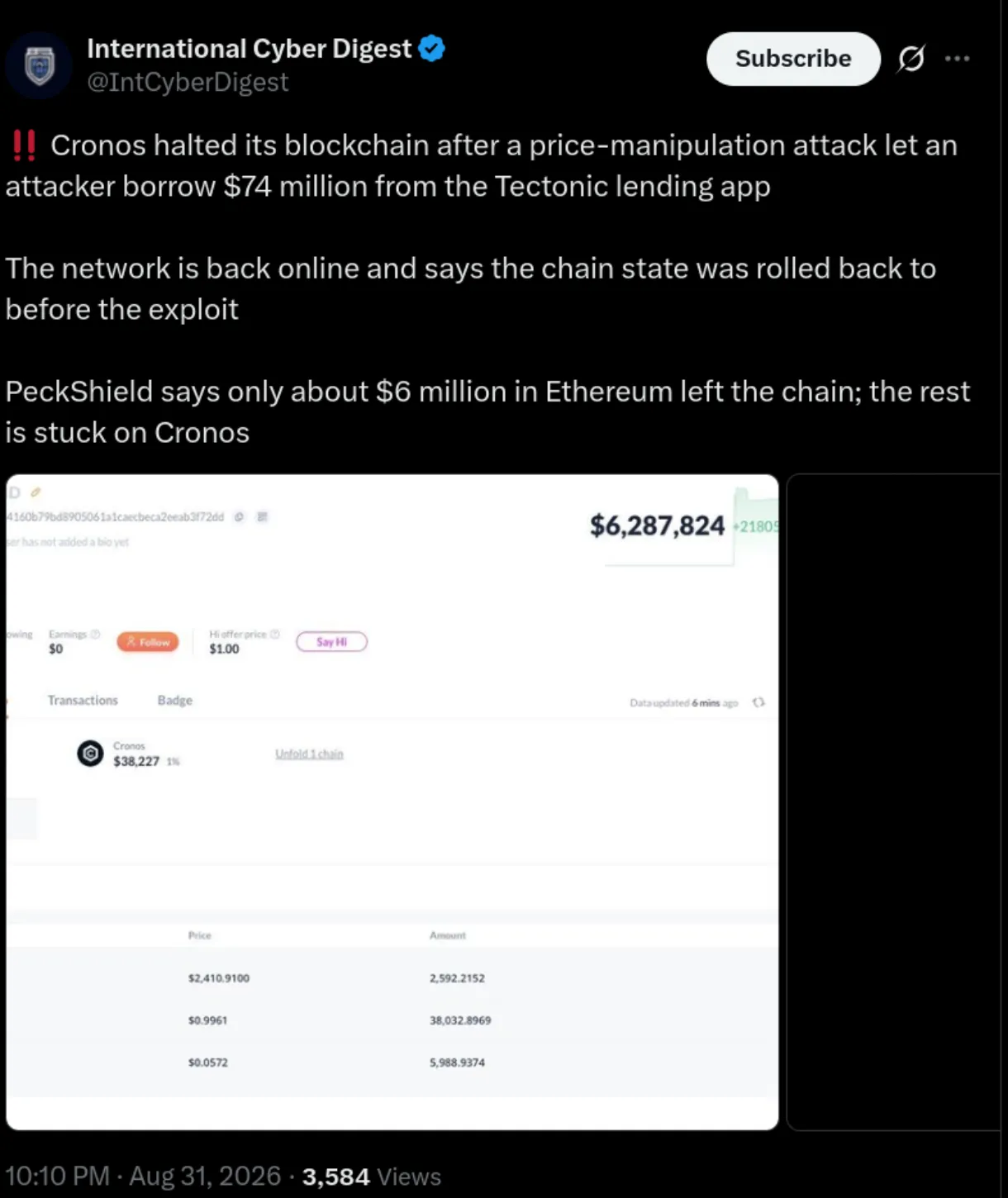Open International Cyber Digest profile avatar
Image resolution: width=1008 pixels, height=1198 pixels.
click(39, 65)
